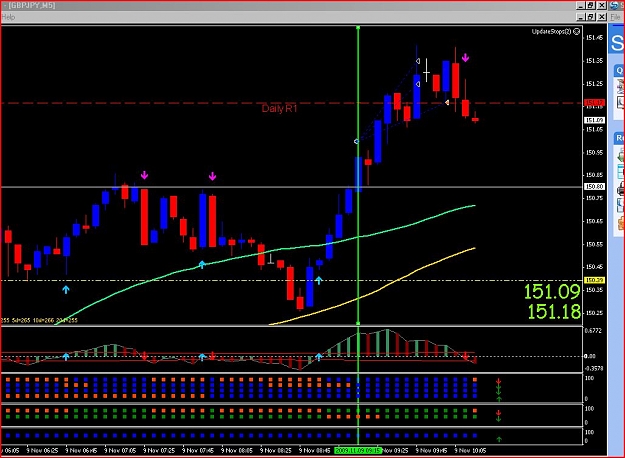Click the red down arrow in second dotted indicator panel

[498, 413]
